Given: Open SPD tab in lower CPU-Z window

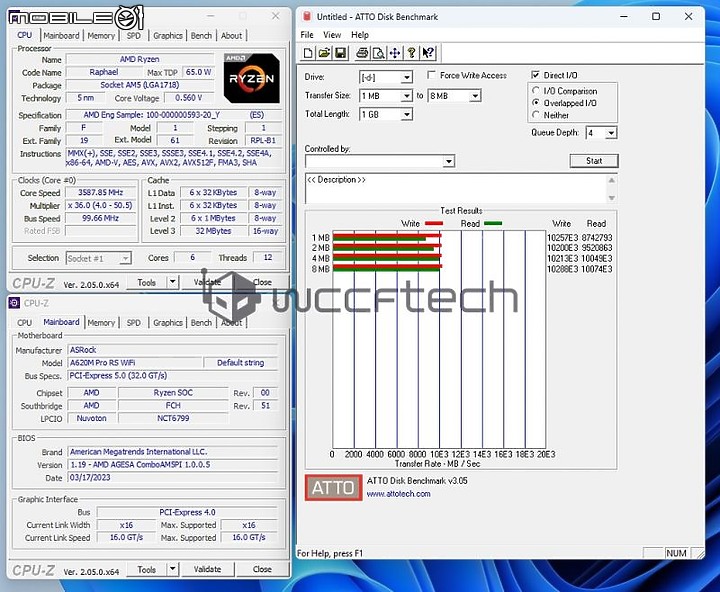Looking at the screenshot, I should click(134, 322).
